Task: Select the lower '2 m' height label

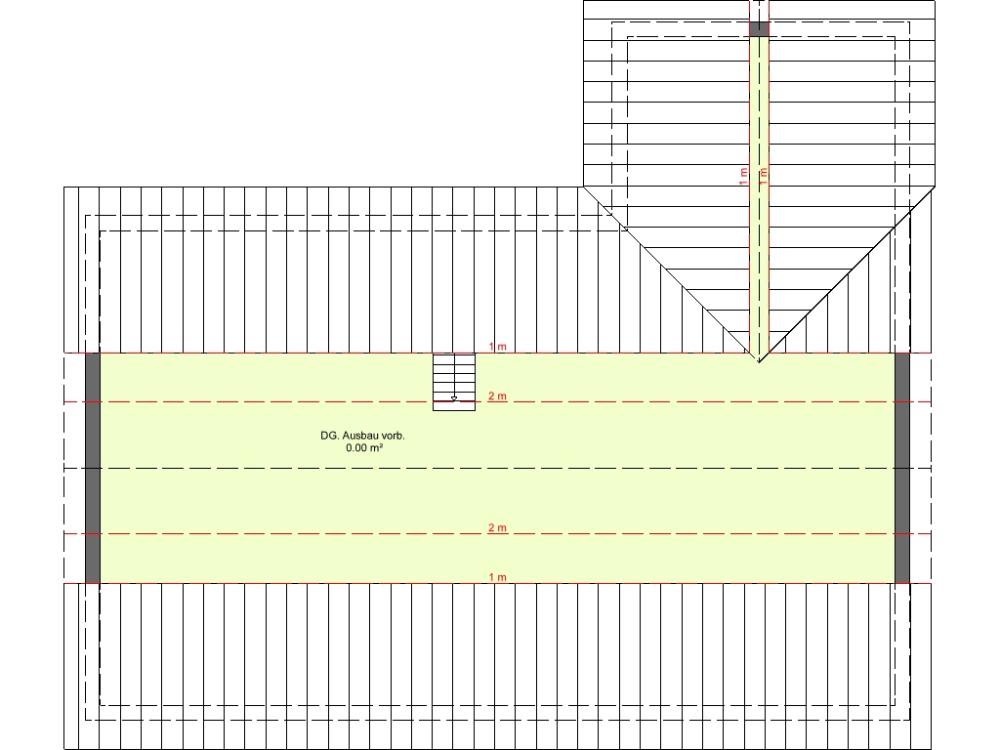Action: tap(497, 527)
